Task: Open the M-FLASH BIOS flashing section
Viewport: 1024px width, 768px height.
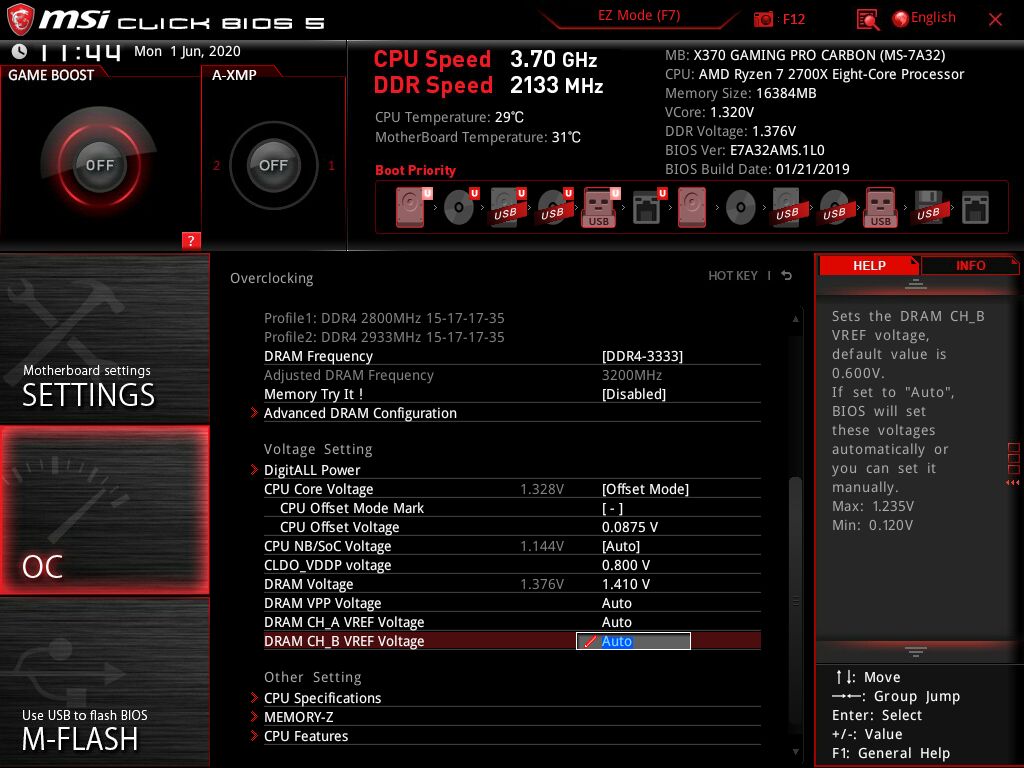Action: (104, 682)
